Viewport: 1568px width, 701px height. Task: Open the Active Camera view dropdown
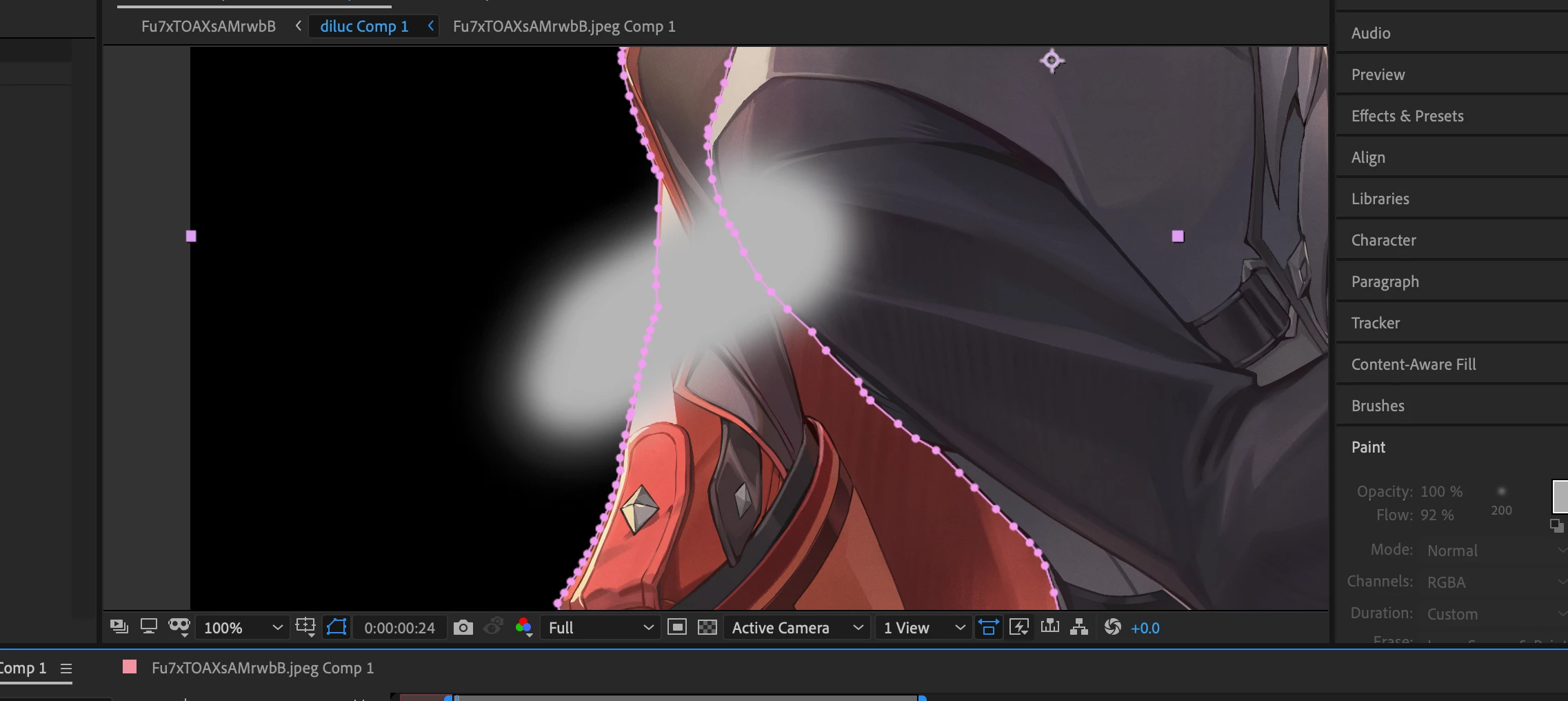tap(797, 628)
